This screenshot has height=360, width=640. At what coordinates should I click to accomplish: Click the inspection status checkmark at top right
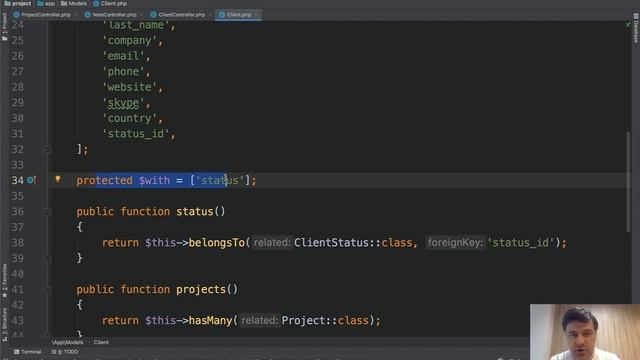click(628, 25)
